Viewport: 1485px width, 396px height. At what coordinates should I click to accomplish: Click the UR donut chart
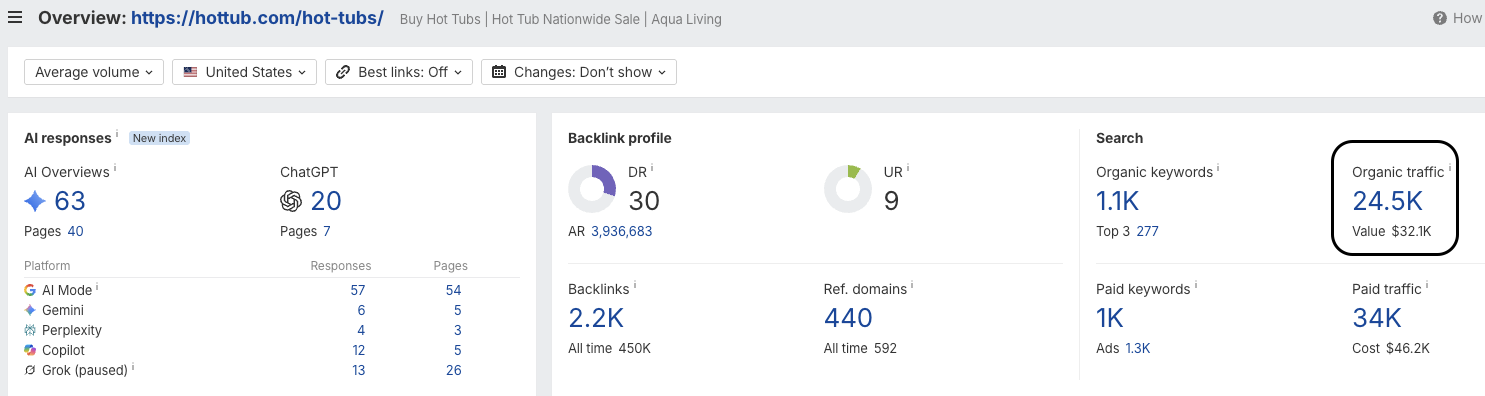point(848,189)
